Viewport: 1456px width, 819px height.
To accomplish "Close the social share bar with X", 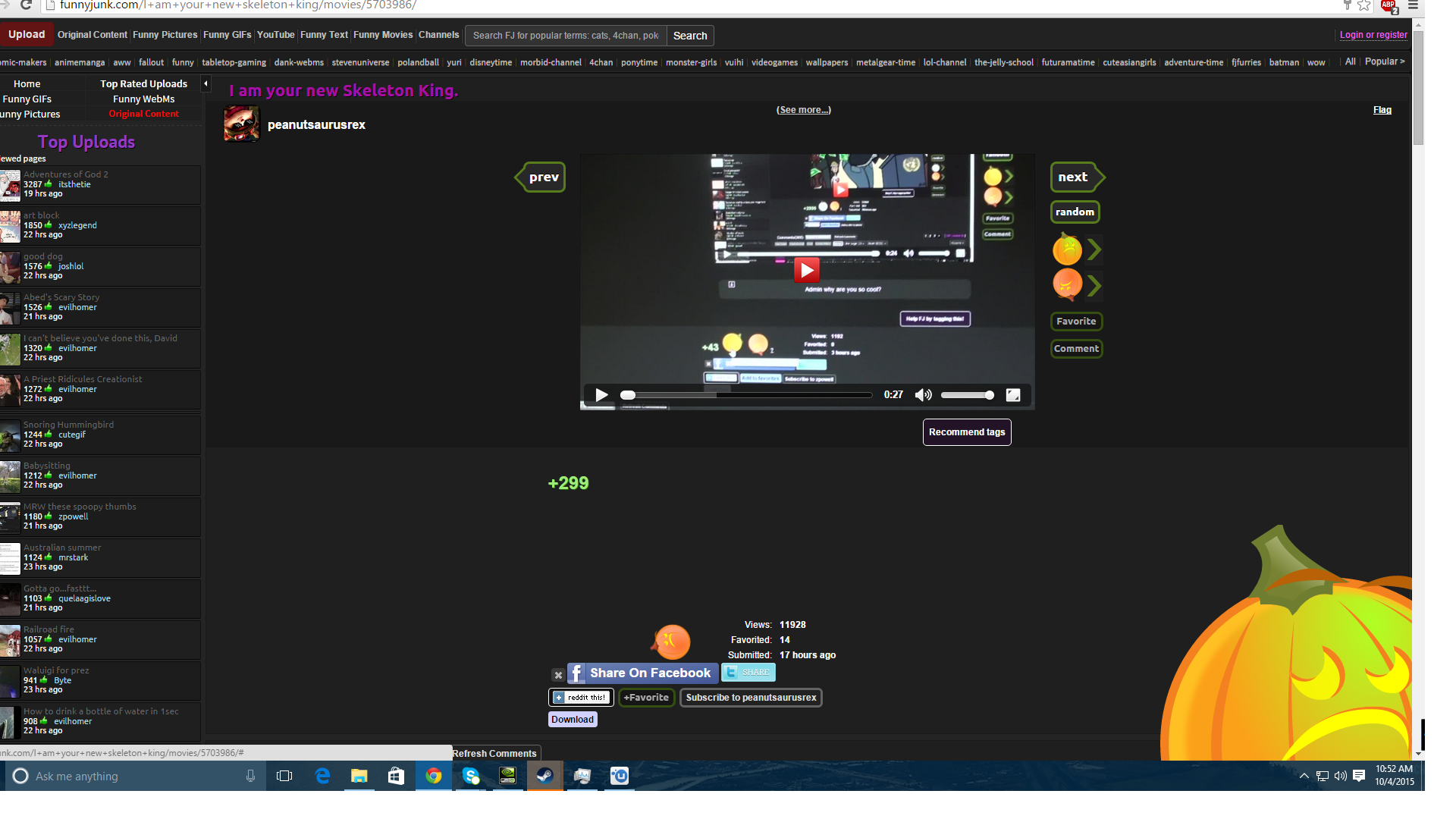I will pyautogui.click(x=558, y=674).
